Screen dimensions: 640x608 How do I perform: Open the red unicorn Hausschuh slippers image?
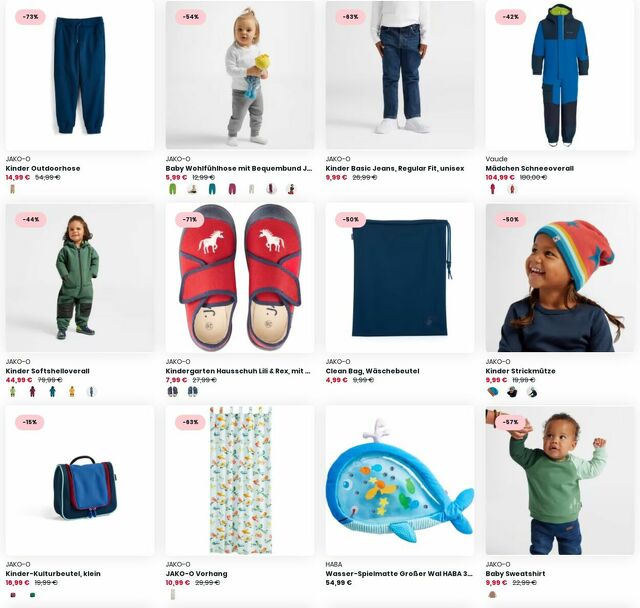240,278
